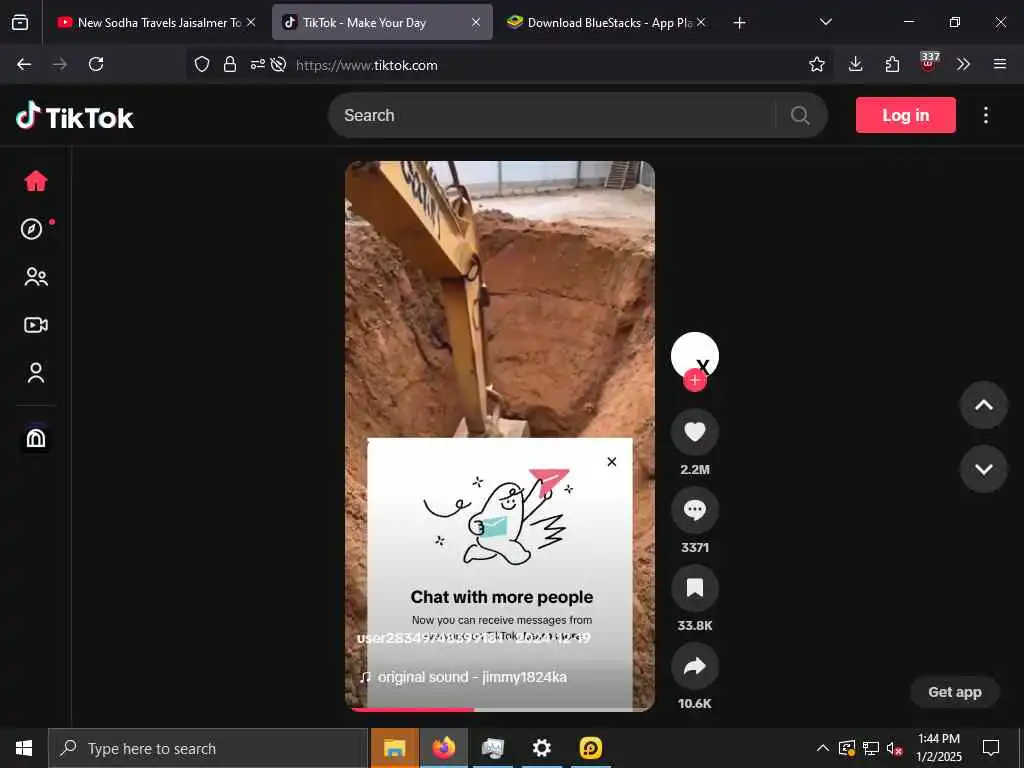1024x768 pixels.
Task: Click the Windows taskbar search box
Action: point(208,748)
